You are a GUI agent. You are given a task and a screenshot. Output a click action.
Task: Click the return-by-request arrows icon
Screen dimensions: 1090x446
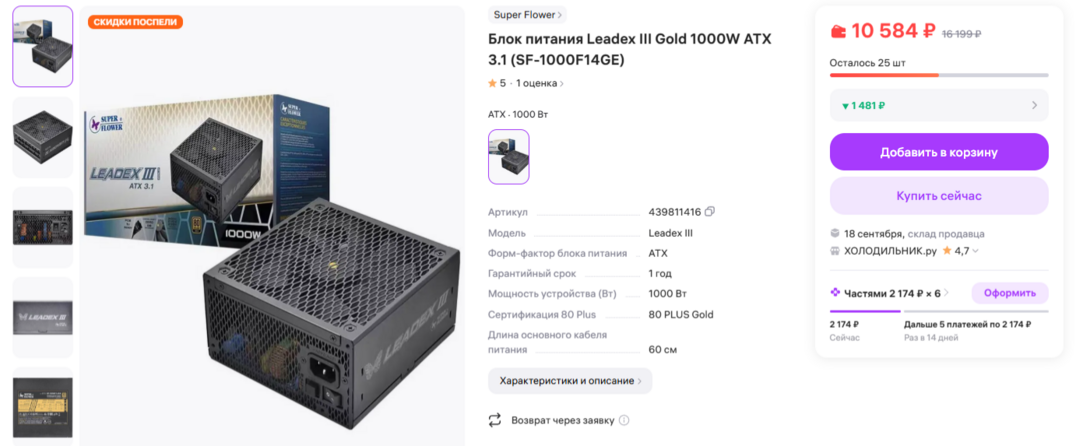pos(494,420)
